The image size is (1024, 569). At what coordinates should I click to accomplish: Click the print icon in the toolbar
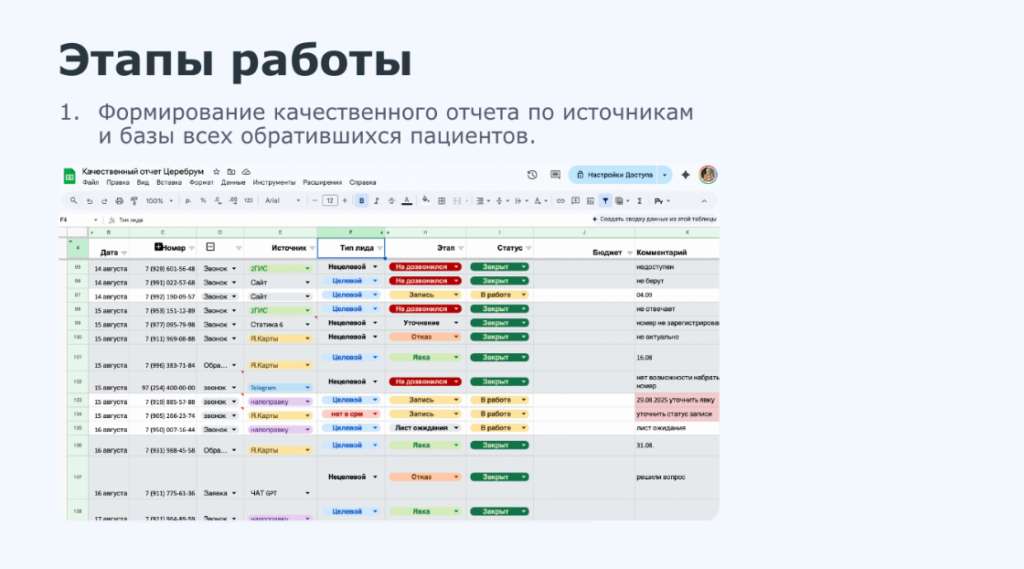click(x=119, y=201)
